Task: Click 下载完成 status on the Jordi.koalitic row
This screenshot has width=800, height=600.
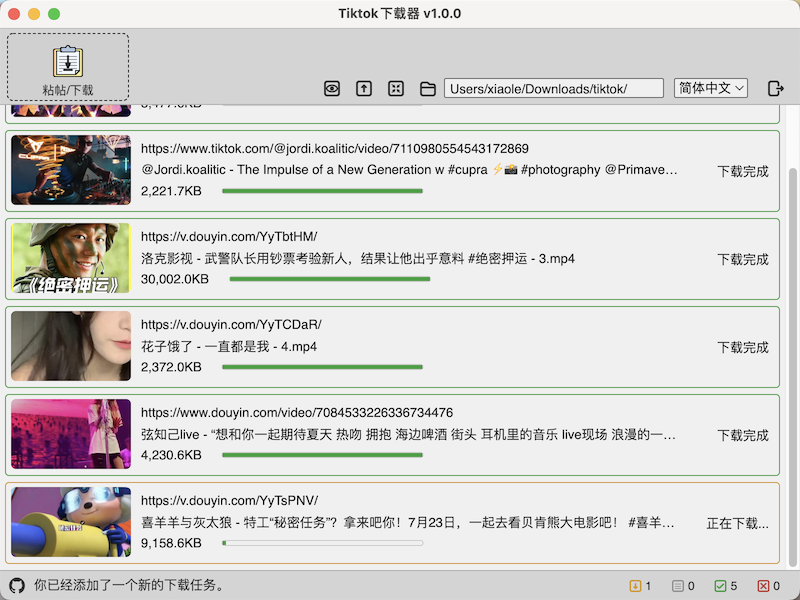Action: 743,171
